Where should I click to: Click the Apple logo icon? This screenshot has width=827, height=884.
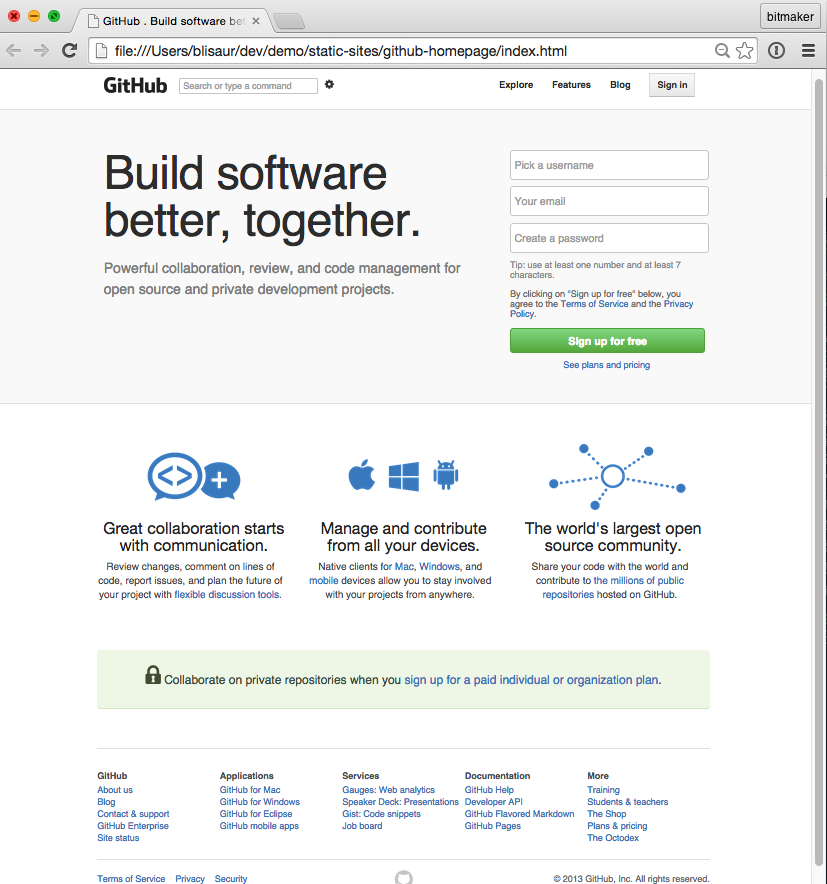[x=361, y=475]
